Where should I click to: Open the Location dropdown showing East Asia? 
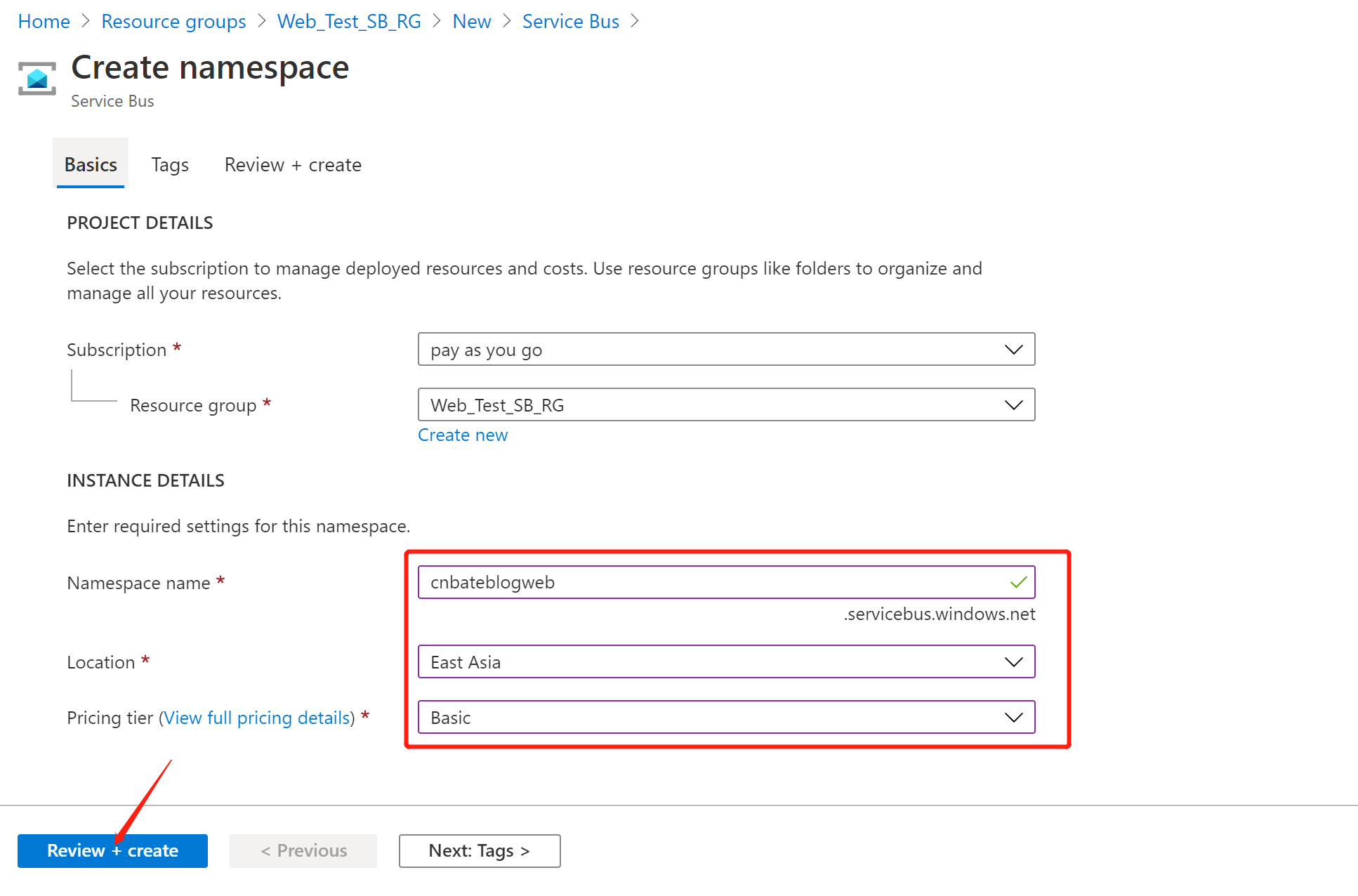pos(726,661)
